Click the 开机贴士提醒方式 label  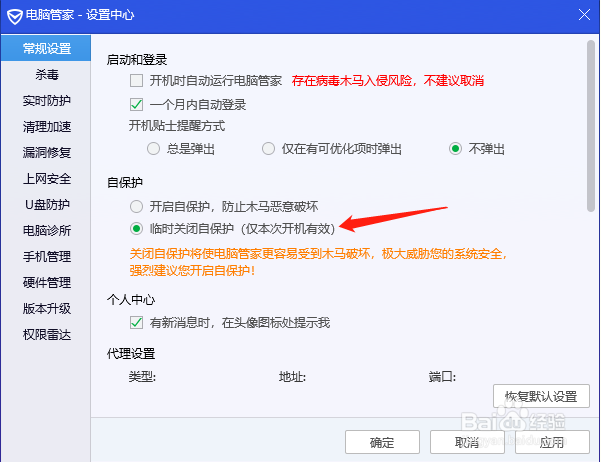(x=177, y=126)
